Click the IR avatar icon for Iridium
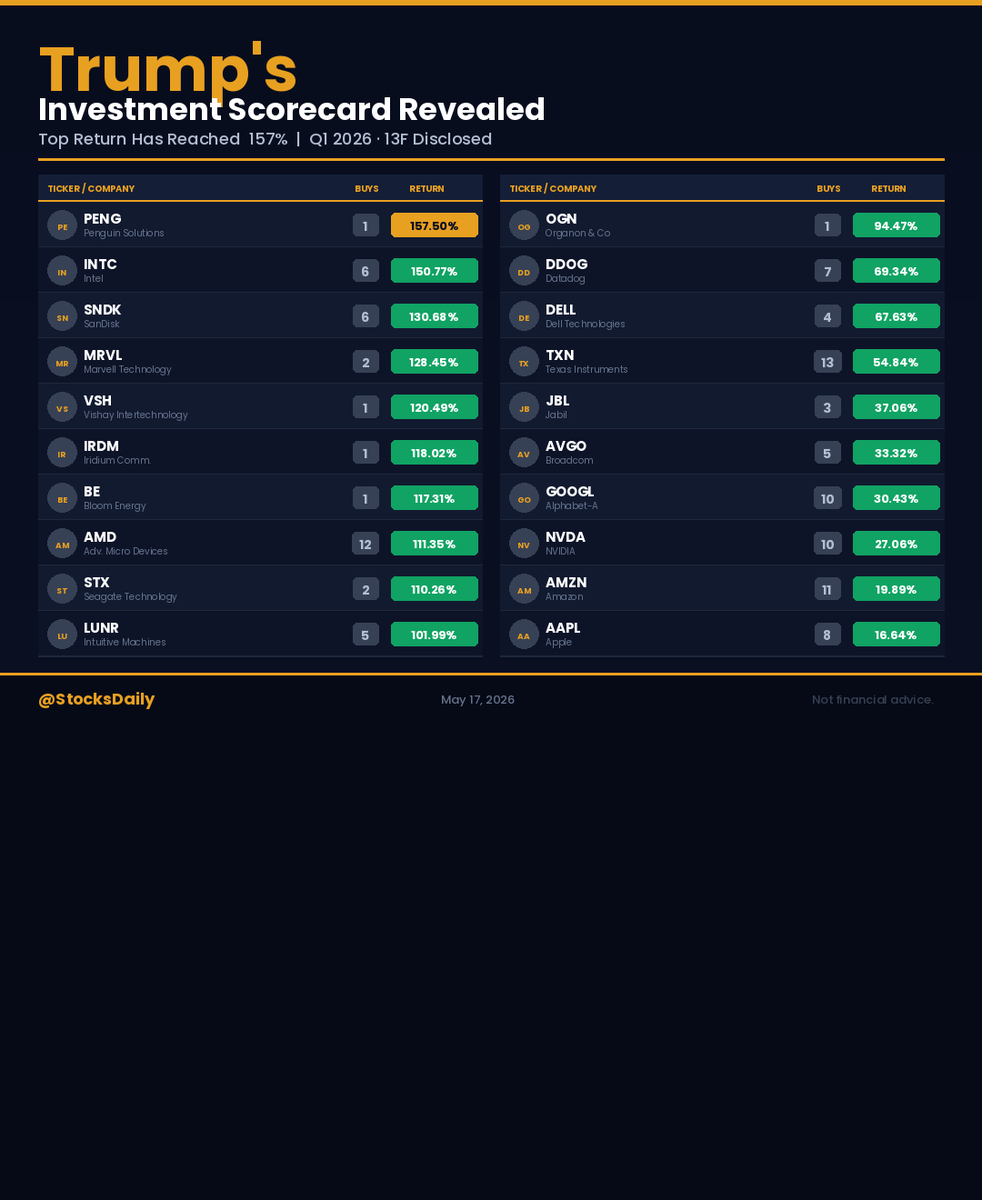Viewport: 982px width, 1200px height. pos(62,453)
